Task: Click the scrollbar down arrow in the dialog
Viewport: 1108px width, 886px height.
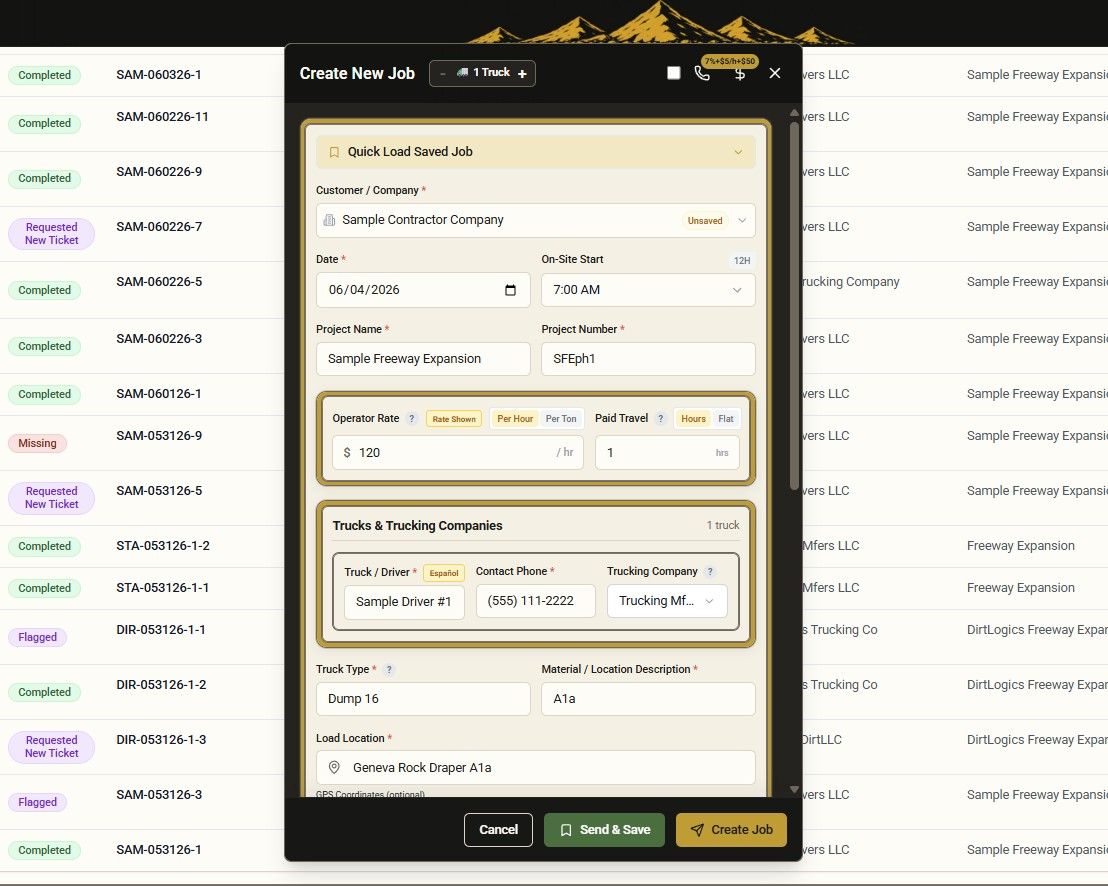Action: [794, 789]
